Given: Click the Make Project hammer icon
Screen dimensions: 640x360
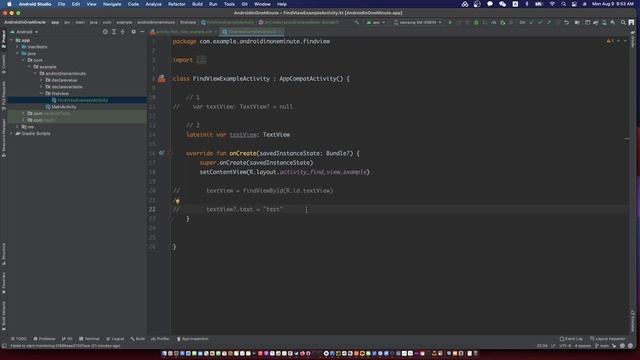Looking at the screenshot, I should (x=357, y=22).
